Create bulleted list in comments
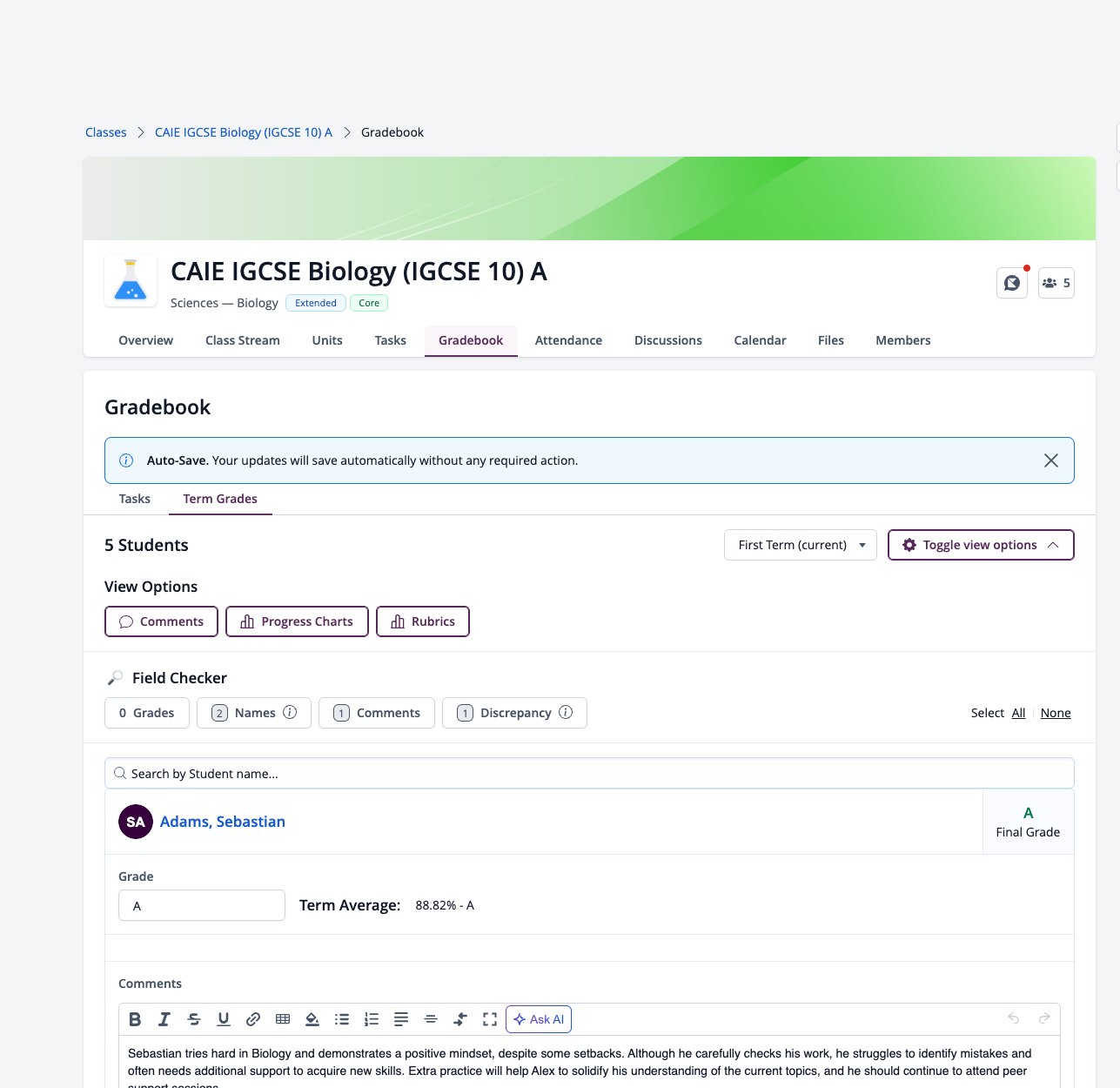The height and width of the screenshot is (1088, 1120). [342, 1019]
